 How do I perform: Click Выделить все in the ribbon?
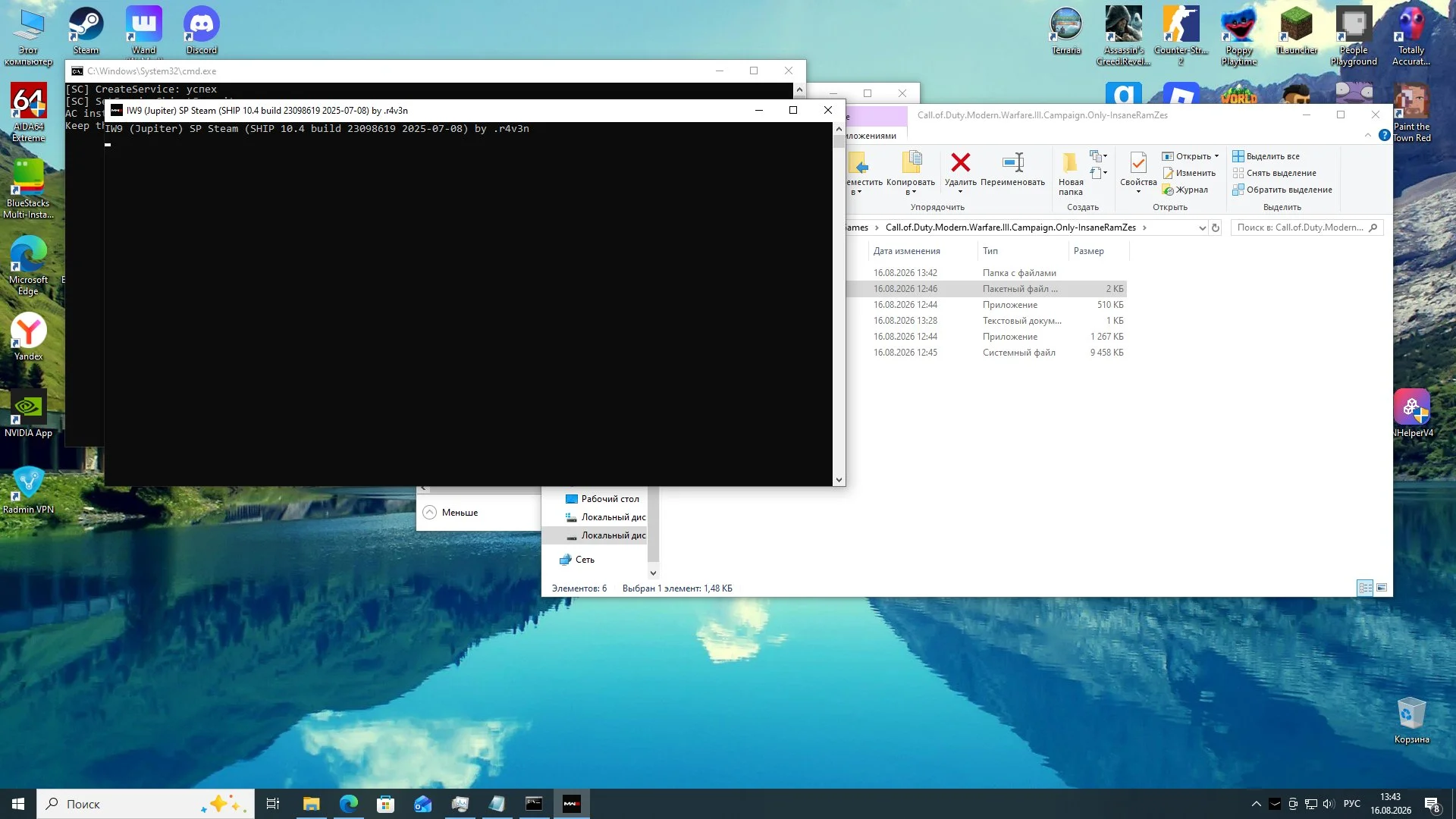click(1266, 156)
